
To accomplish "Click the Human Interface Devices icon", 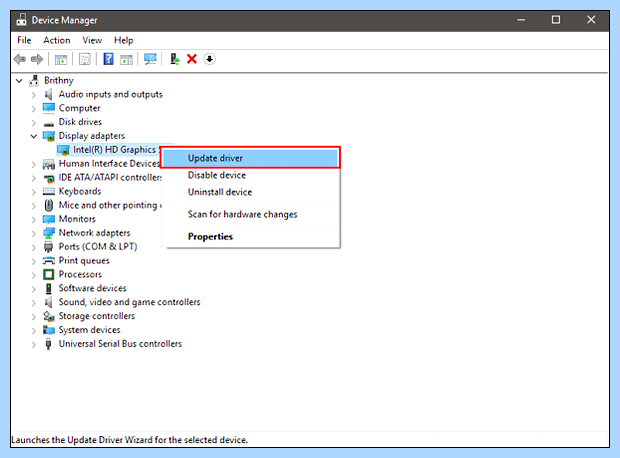I will (49, 164).
